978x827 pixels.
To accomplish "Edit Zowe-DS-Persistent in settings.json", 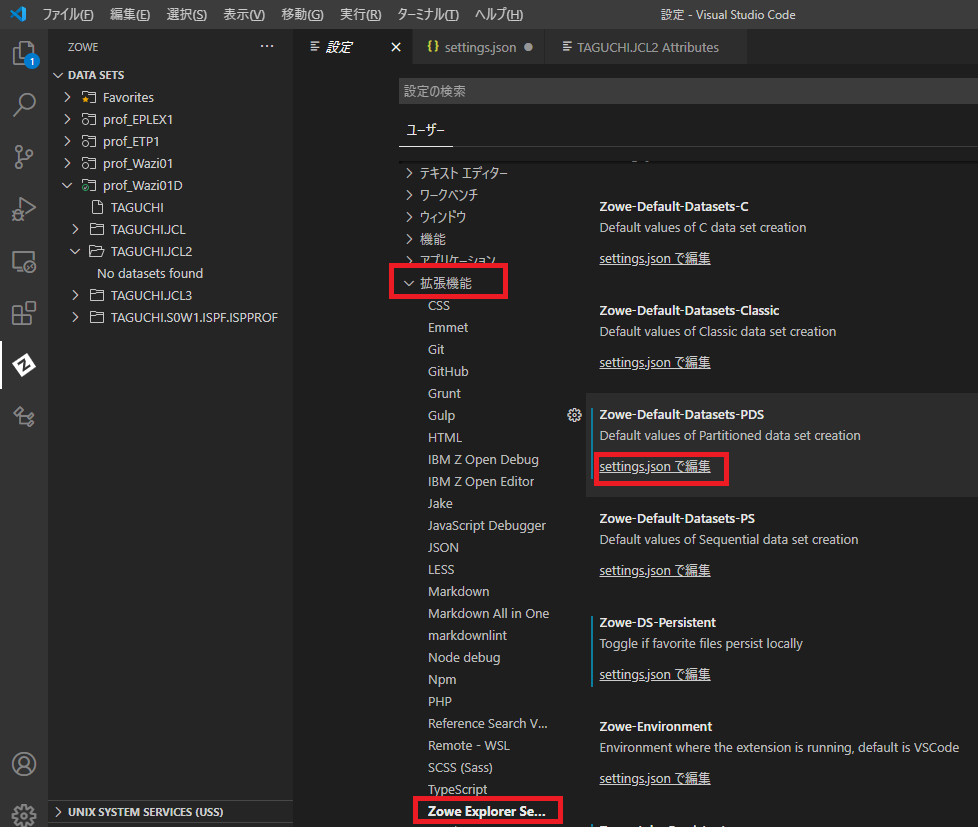I will coord(655,674).
